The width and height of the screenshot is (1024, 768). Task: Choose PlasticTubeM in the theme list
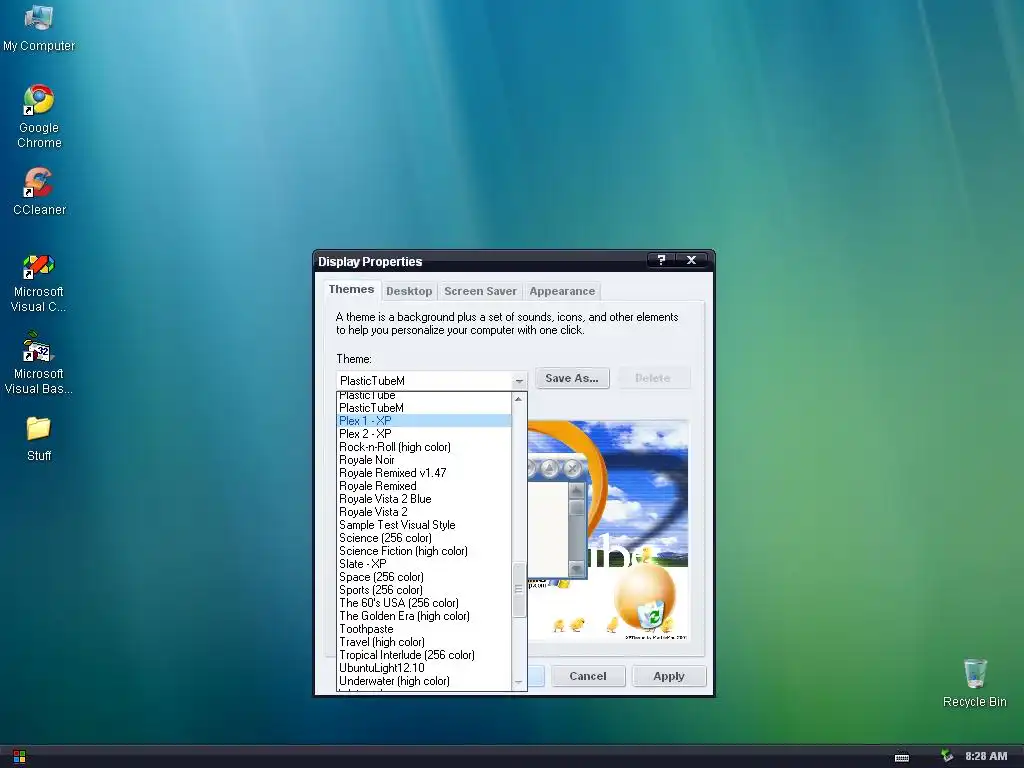[x=424, y=408]
